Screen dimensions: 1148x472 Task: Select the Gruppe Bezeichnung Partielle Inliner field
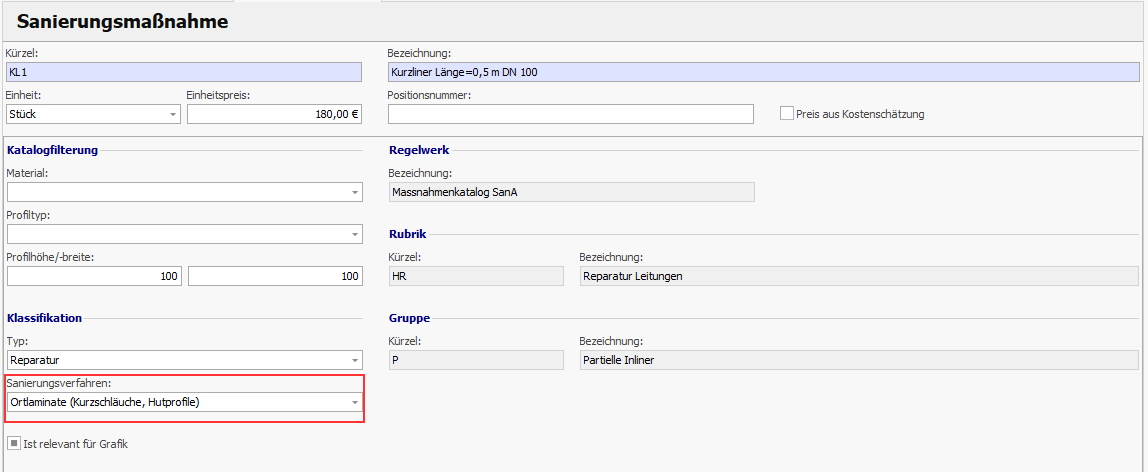[x=858, y=360]
